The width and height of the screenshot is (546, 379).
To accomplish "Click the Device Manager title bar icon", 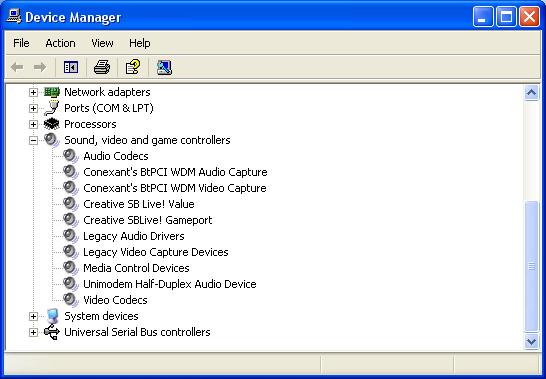I will (14, 16).
